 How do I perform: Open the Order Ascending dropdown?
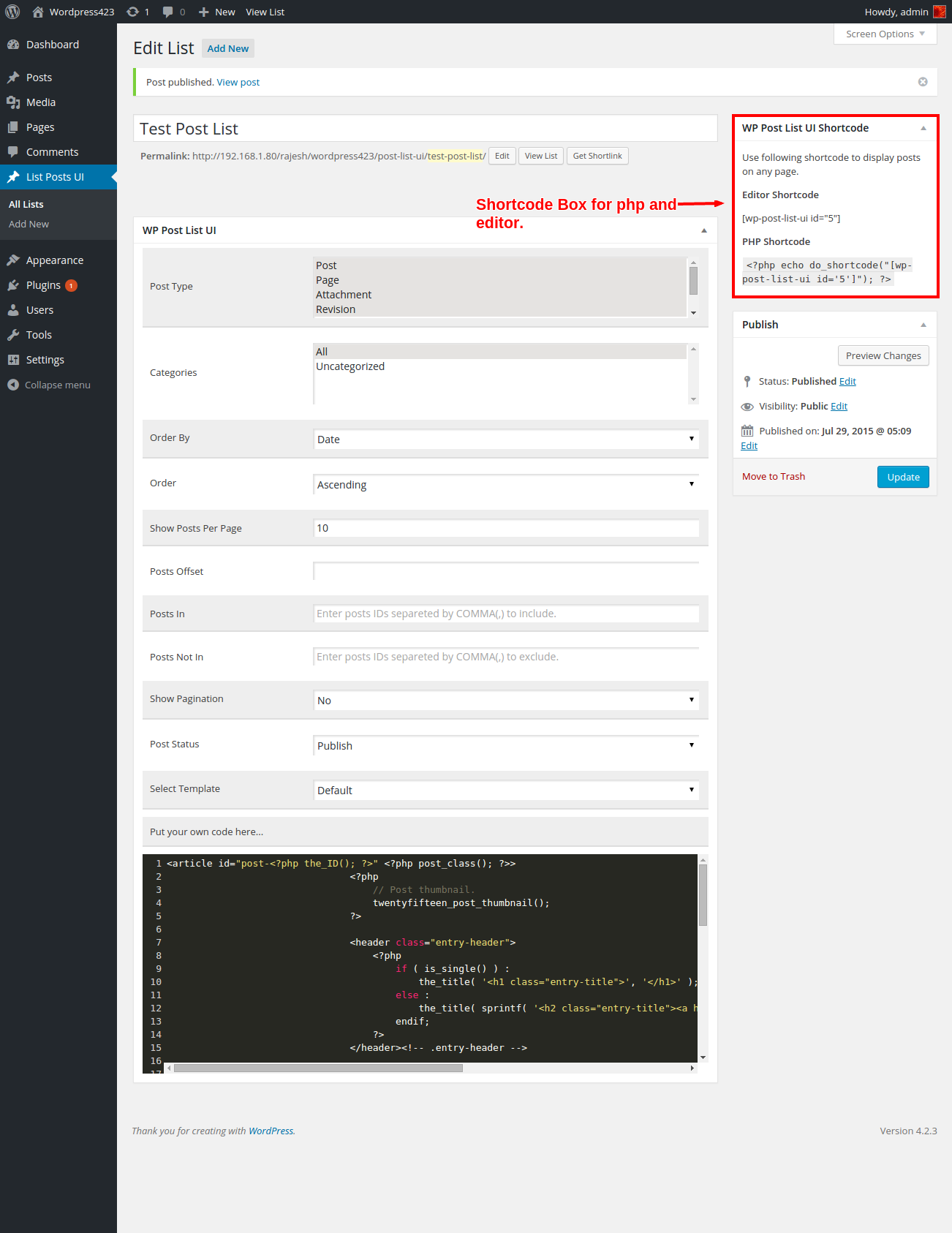[506, 484]
